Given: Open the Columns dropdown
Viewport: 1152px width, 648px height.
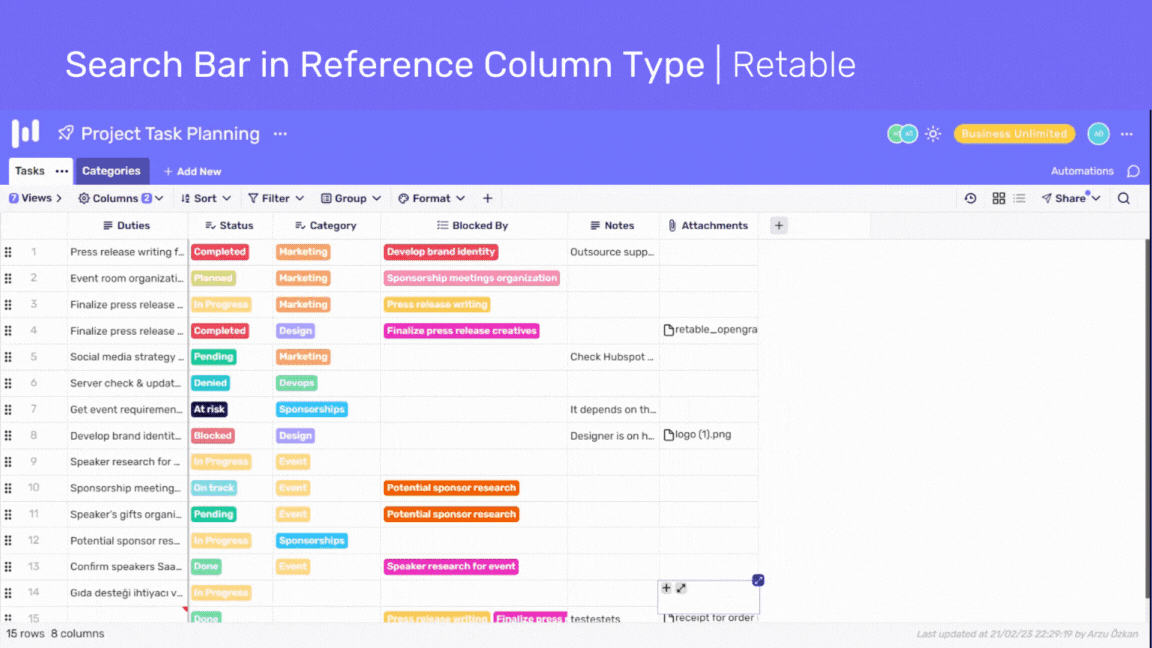Looking at the screenshot, I should [x=120, y=198].
